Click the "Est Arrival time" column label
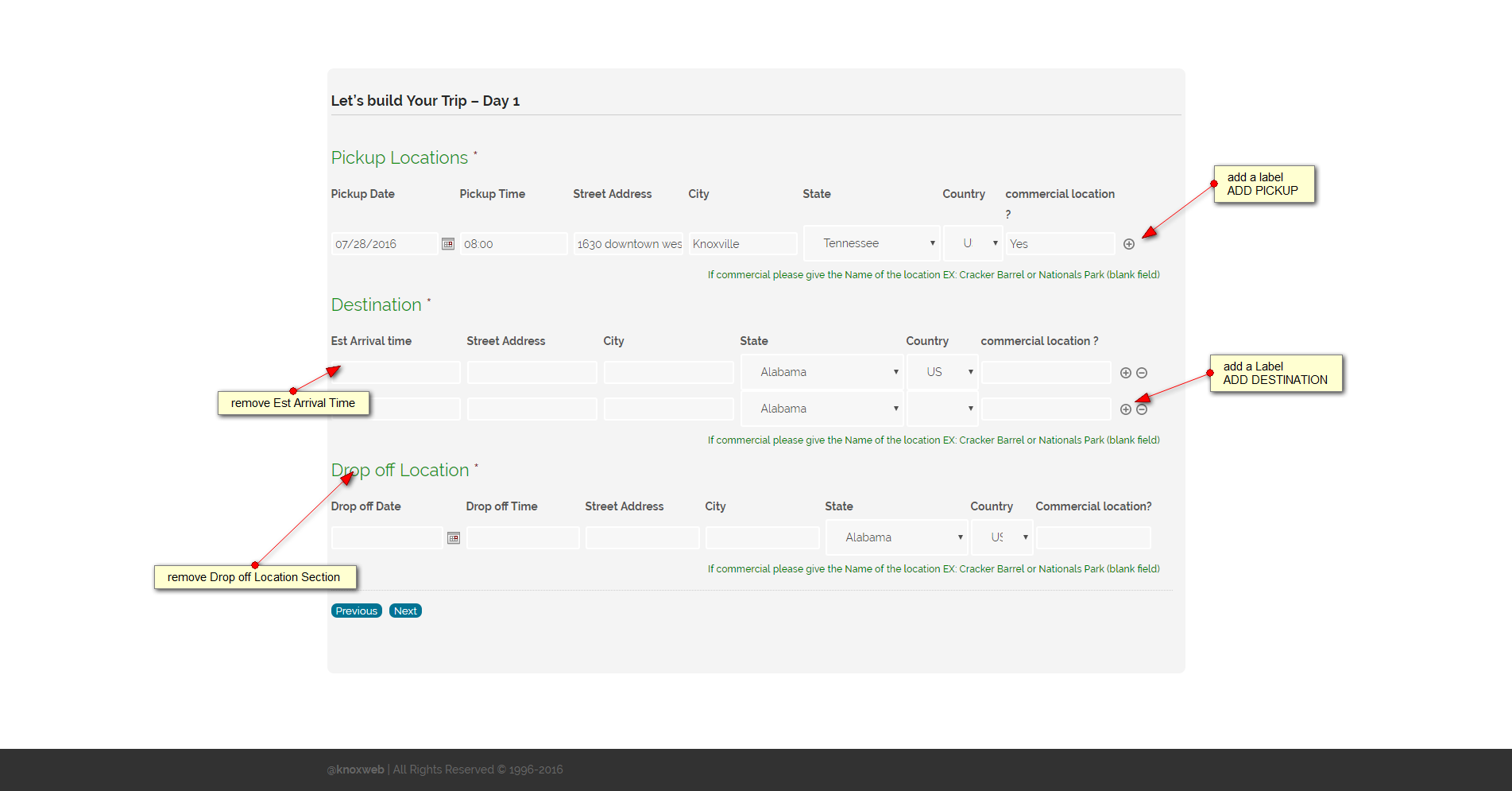1512x791 pixels. click(x=371, y=341)
